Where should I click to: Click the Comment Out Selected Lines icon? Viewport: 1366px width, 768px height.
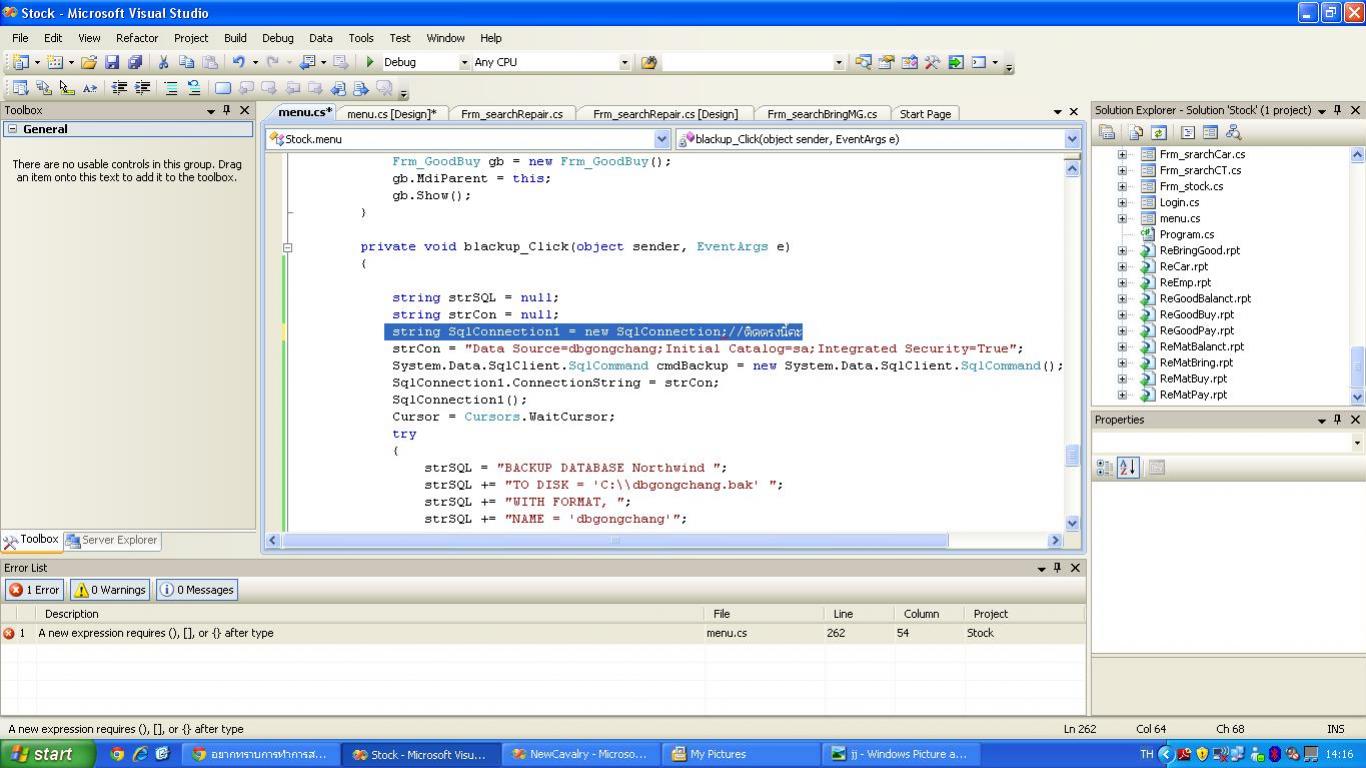(x=171, y=88)
